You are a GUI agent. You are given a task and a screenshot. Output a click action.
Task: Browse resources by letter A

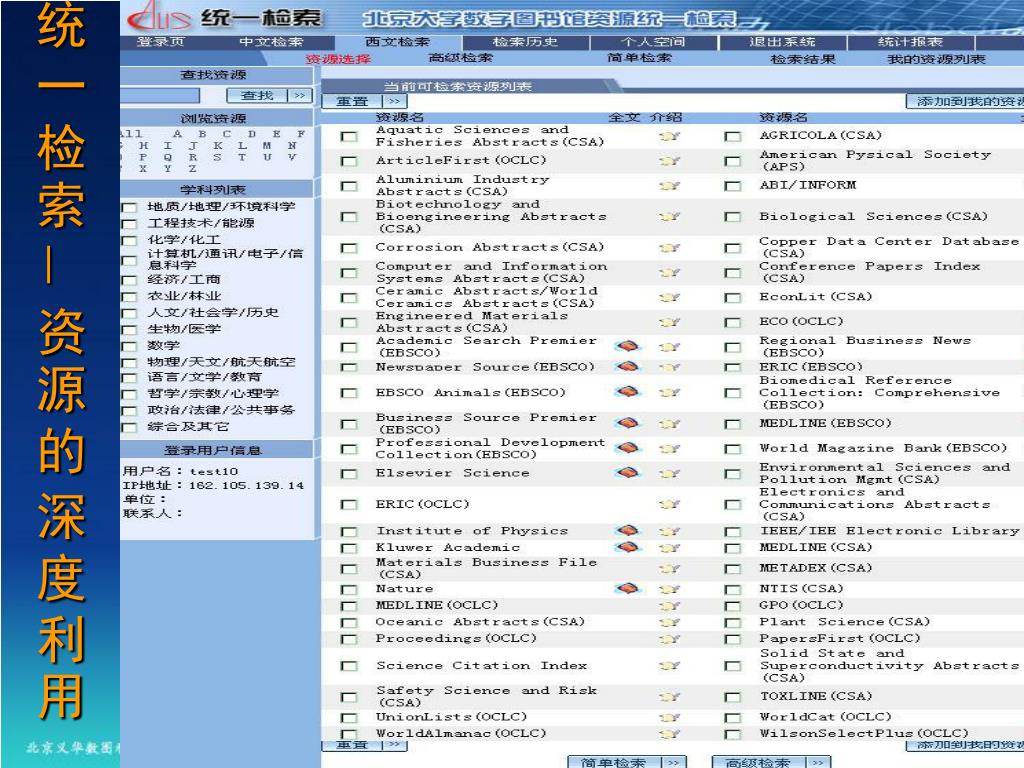click(178, 134)
